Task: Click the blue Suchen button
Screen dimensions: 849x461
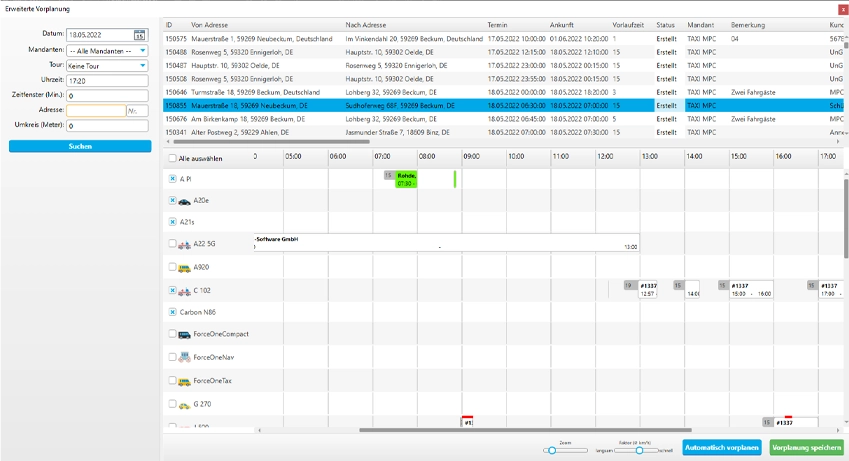Action: coord(80,146)
